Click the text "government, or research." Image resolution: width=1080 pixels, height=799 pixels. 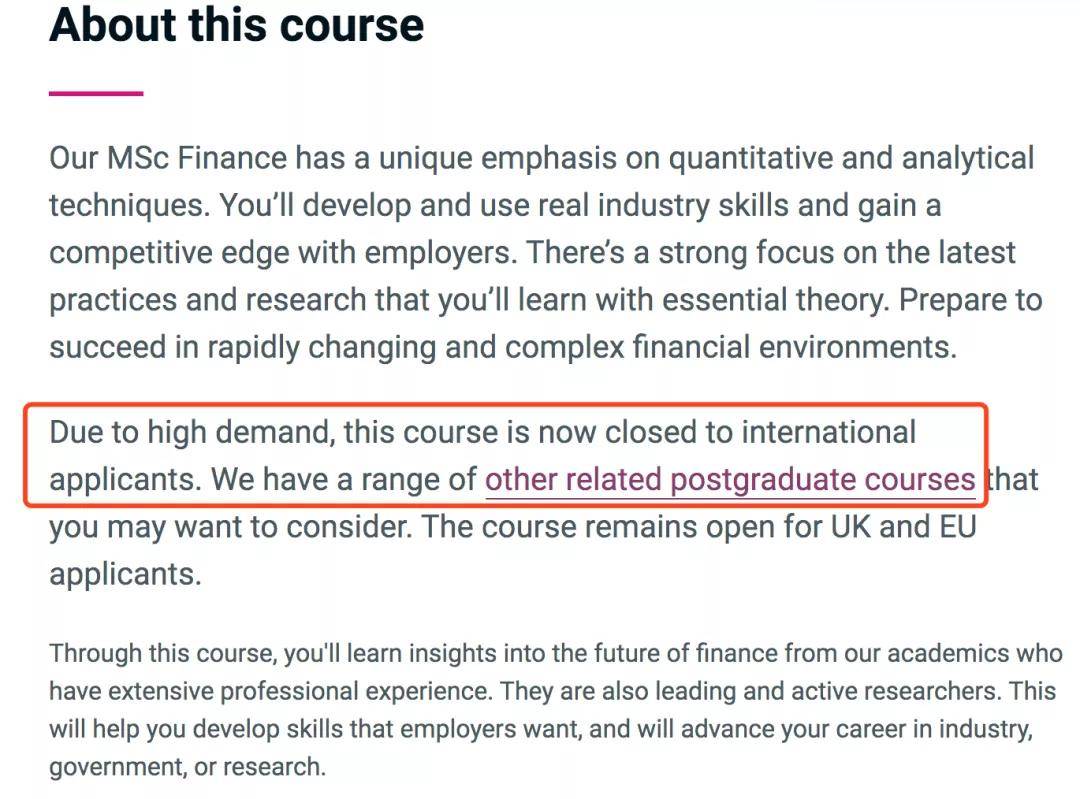point(187,767)
